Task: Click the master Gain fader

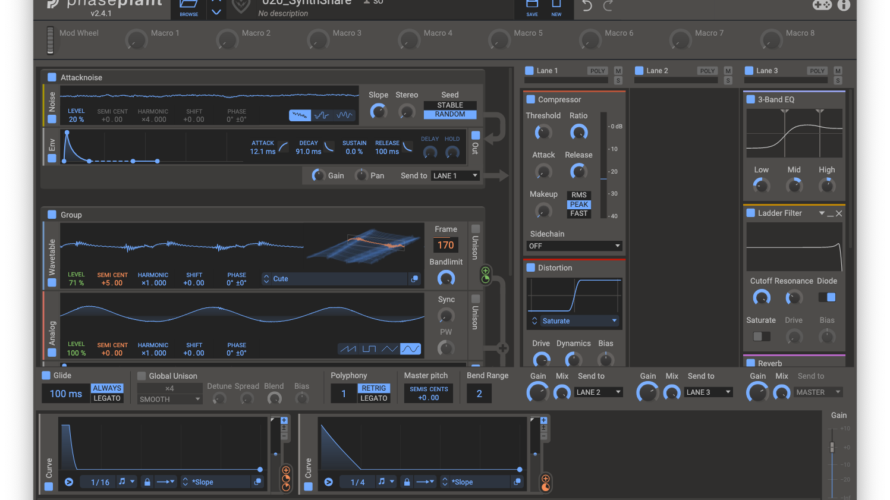Action: pyautogui.click(x=832, y=448)
